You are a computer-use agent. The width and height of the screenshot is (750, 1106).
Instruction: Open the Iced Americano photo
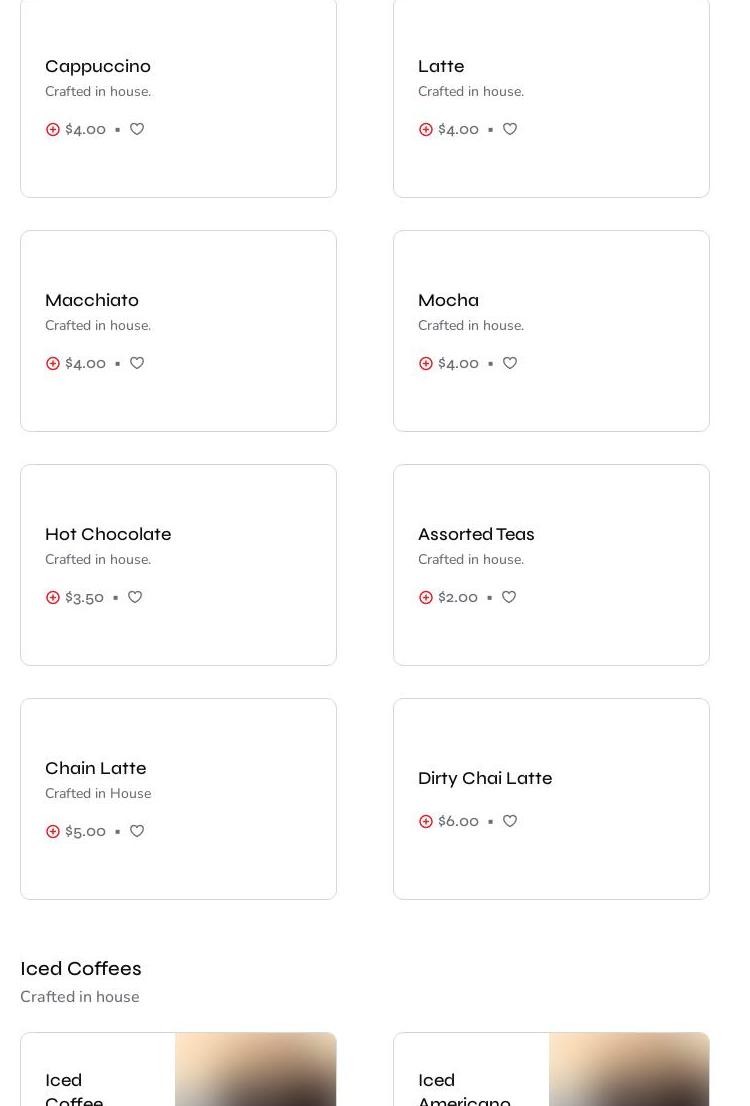pos(628,1070)
